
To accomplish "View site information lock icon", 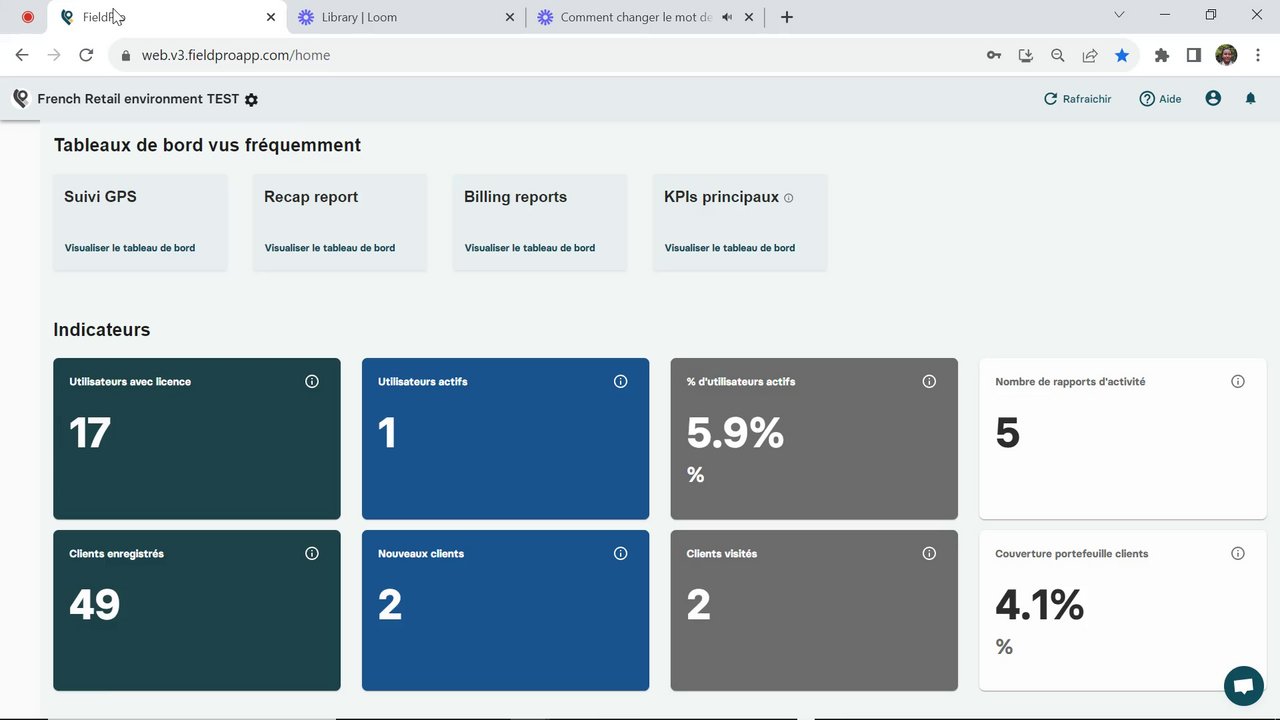I will click(x=126, y=55).
